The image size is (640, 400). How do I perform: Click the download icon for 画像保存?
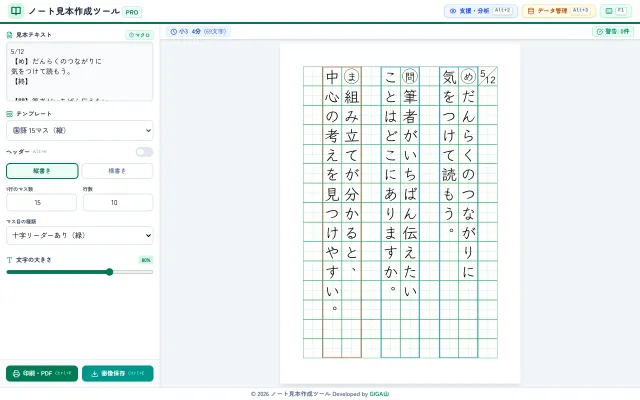tap(94, 373)
